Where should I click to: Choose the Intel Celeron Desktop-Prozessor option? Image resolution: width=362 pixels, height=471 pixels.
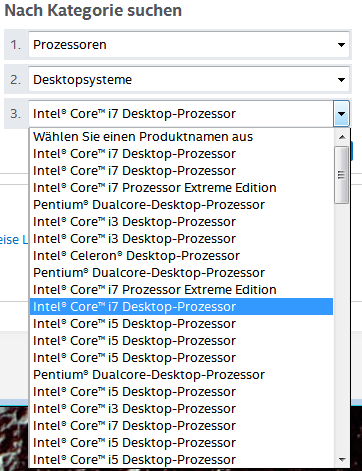pos(181,256)
